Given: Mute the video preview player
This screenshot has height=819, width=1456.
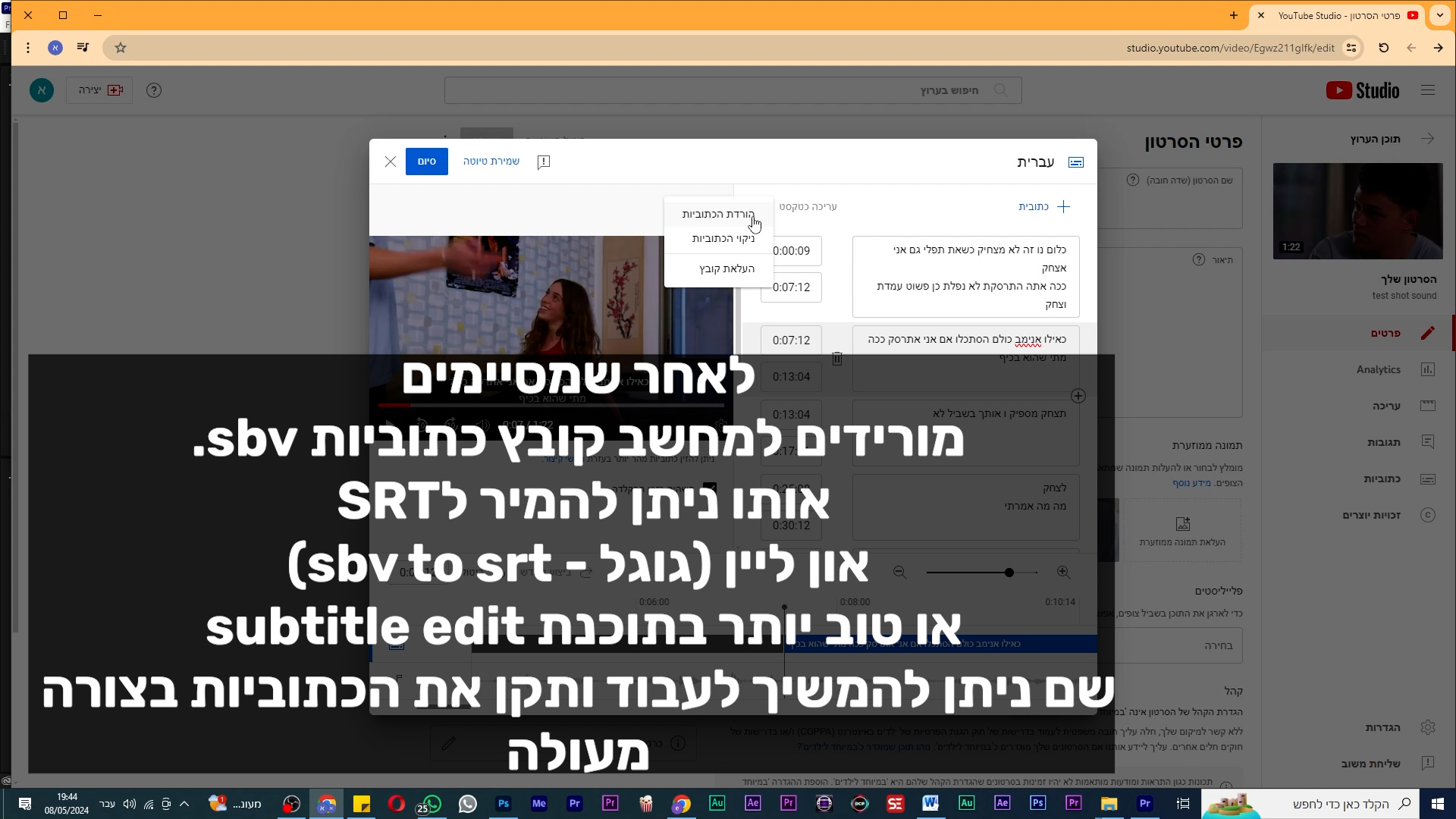Looking at the screenshot, I should coord(483,425).
